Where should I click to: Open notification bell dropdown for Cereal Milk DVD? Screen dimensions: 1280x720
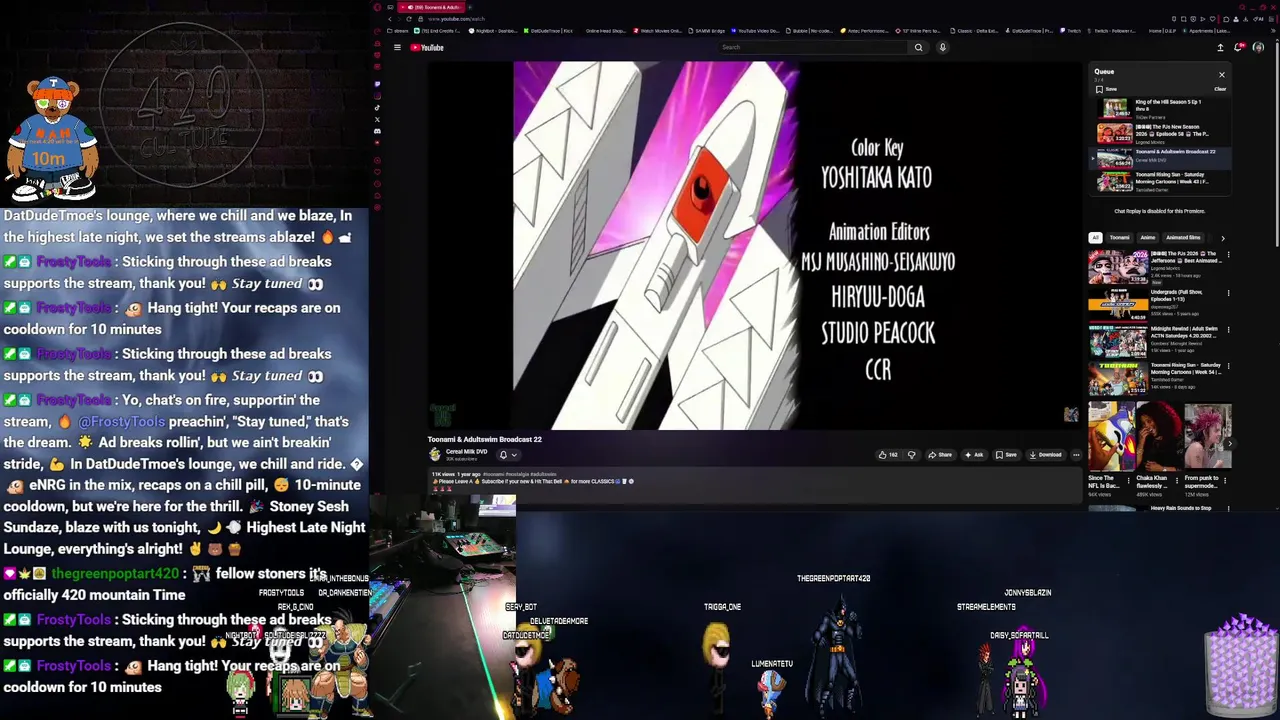507,455
